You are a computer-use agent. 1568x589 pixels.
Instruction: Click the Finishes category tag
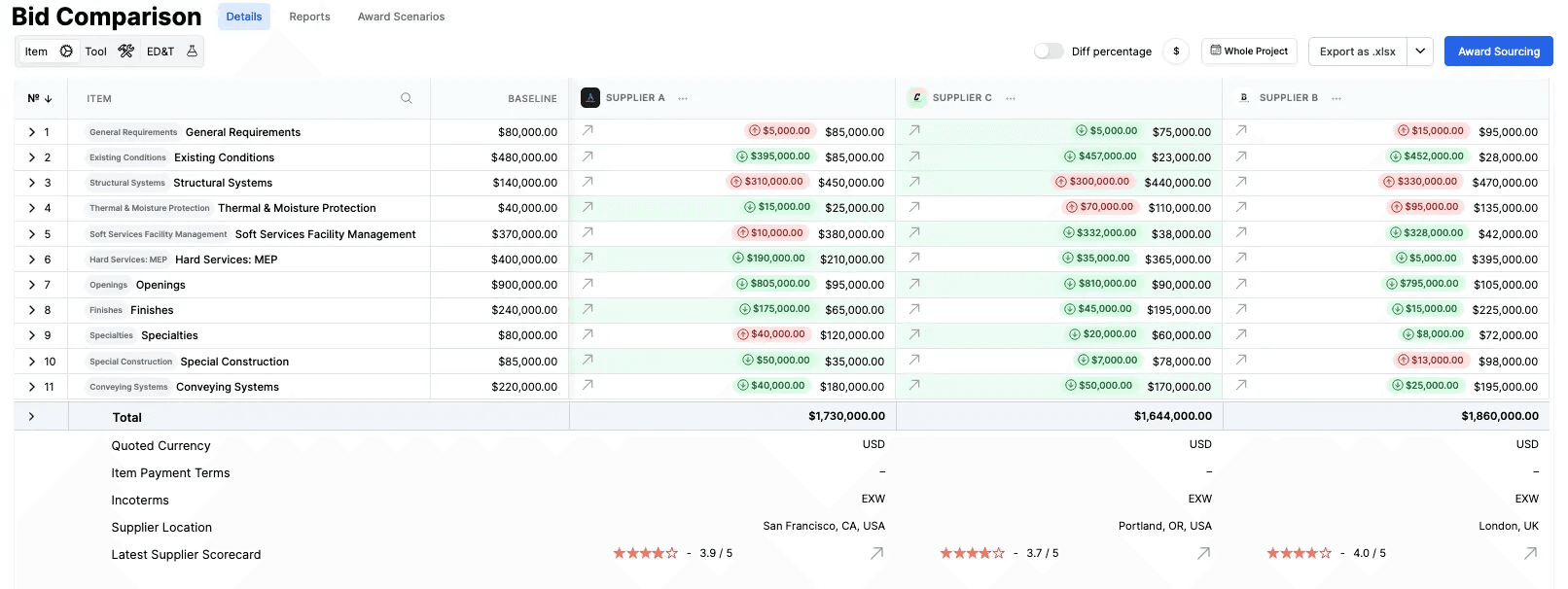pos(106,310)
